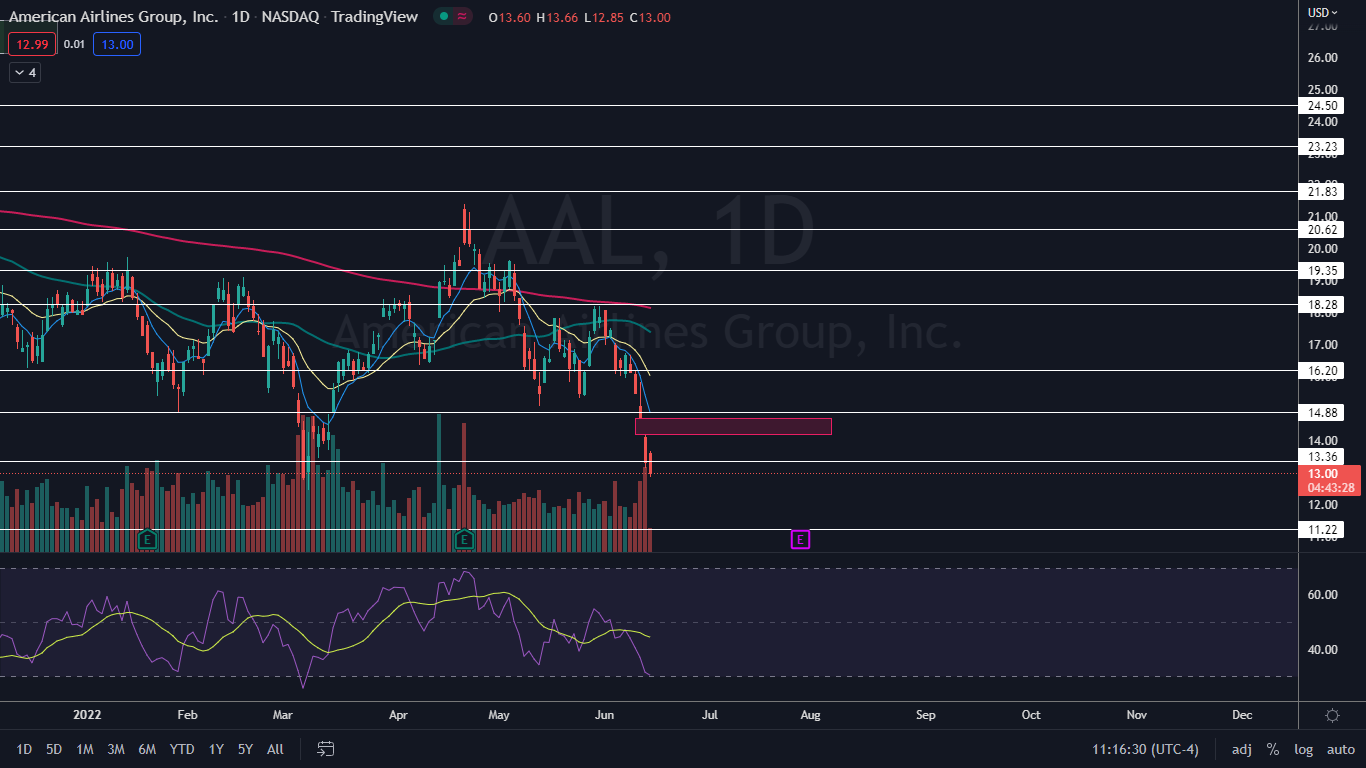
Task: Click the Jul label on time axis
Action: point(710,715)
